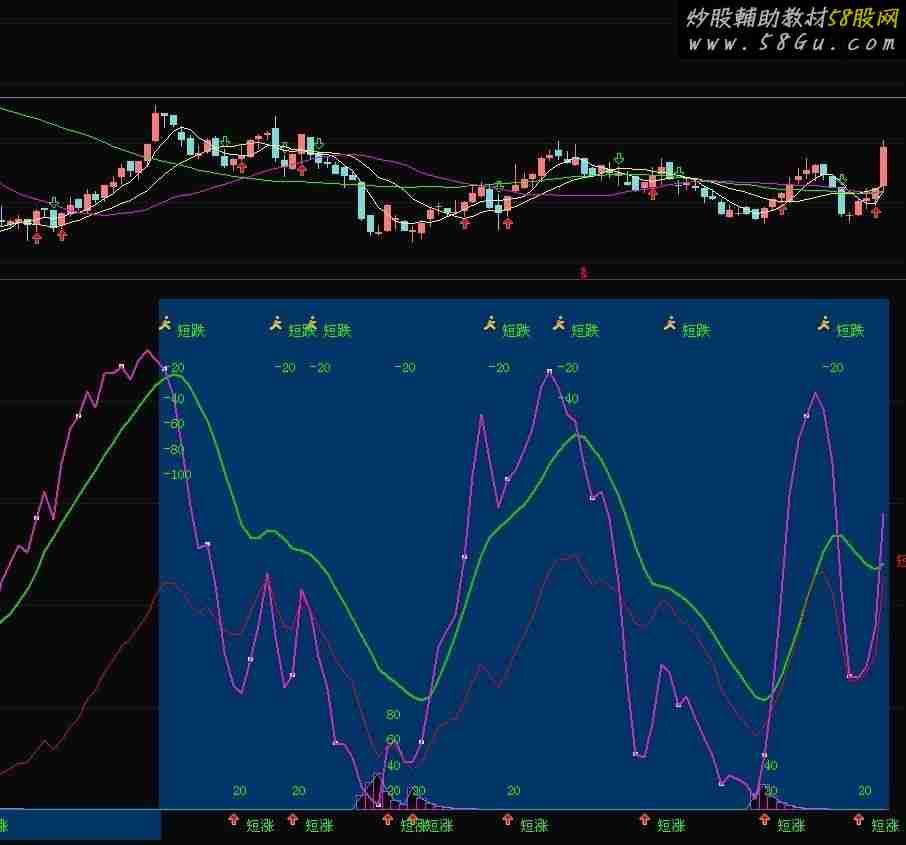The height and width of the screenshot is (845, 906).
Task: Click the rightmost red 短涨 arrow at bottom
Action: click(x=859, y=820)
